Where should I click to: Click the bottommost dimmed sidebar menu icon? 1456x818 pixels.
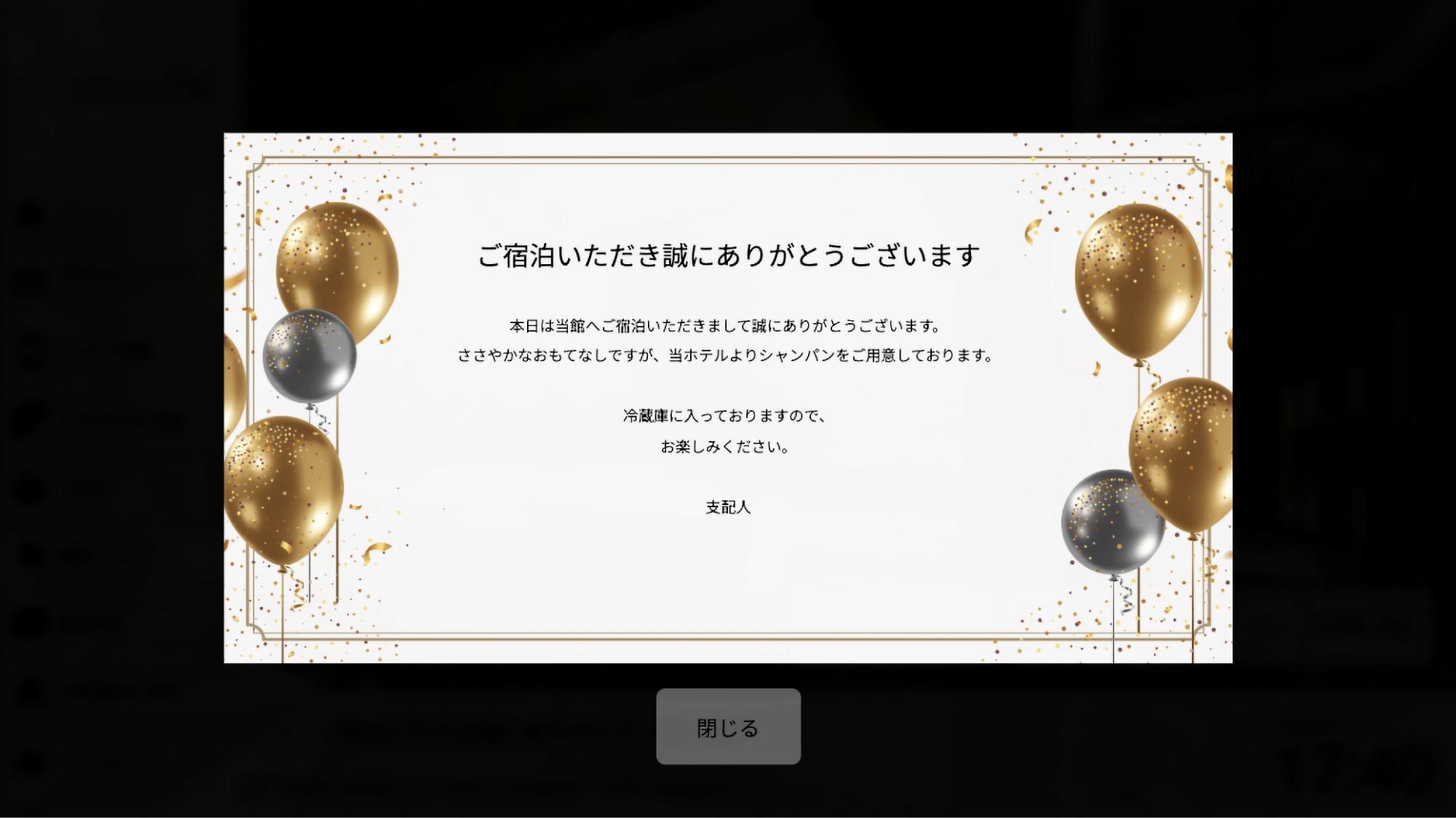(31, 762)
